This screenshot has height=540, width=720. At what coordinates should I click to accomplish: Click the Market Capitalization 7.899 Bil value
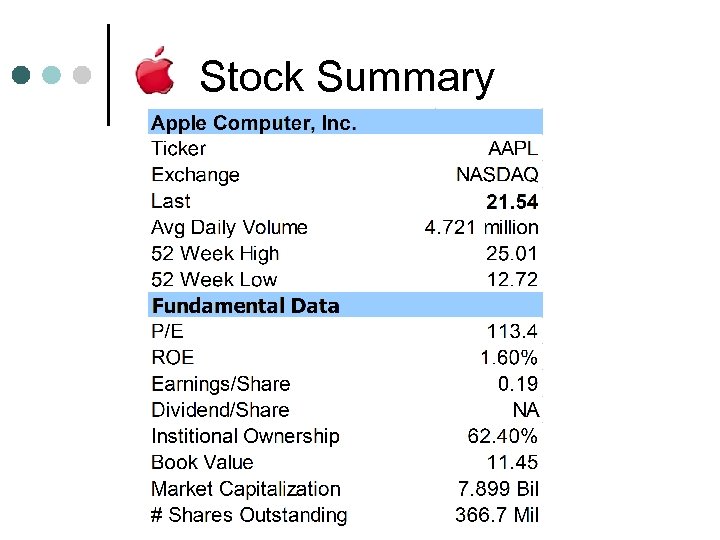point(498,489)
